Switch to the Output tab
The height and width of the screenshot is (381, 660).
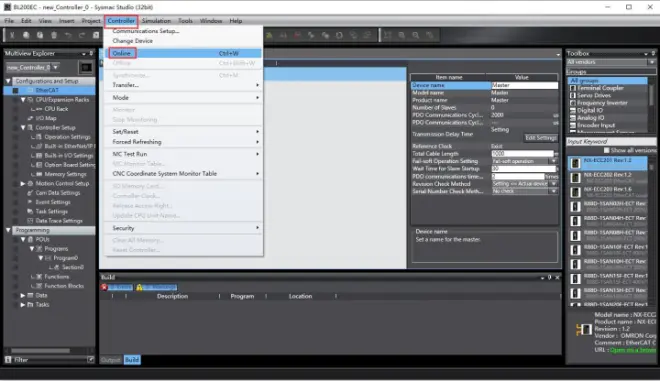[x=111, y=360]
